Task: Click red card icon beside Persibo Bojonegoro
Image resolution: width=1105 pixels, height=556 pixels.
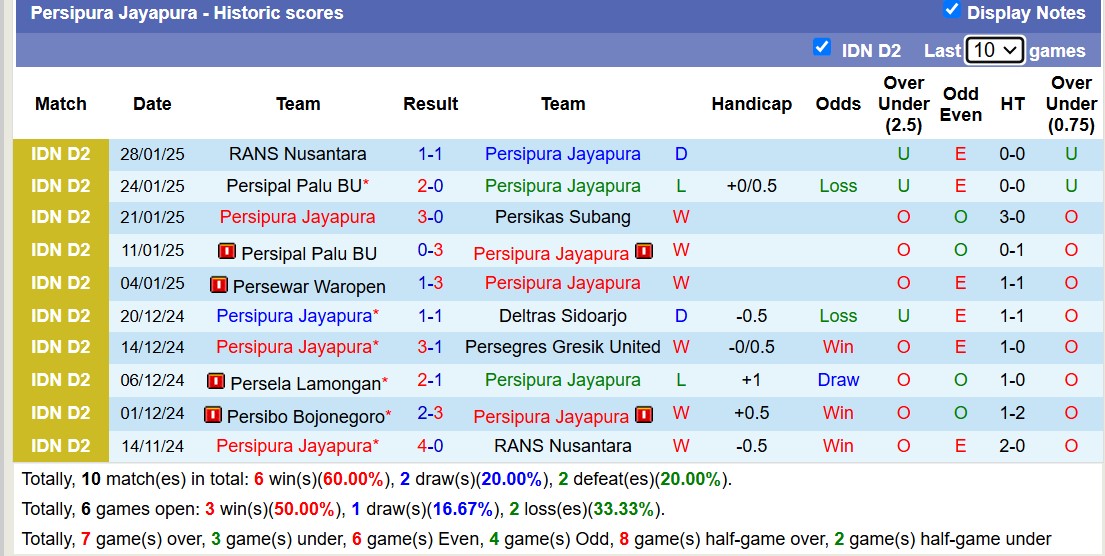Action: (212, 415)
